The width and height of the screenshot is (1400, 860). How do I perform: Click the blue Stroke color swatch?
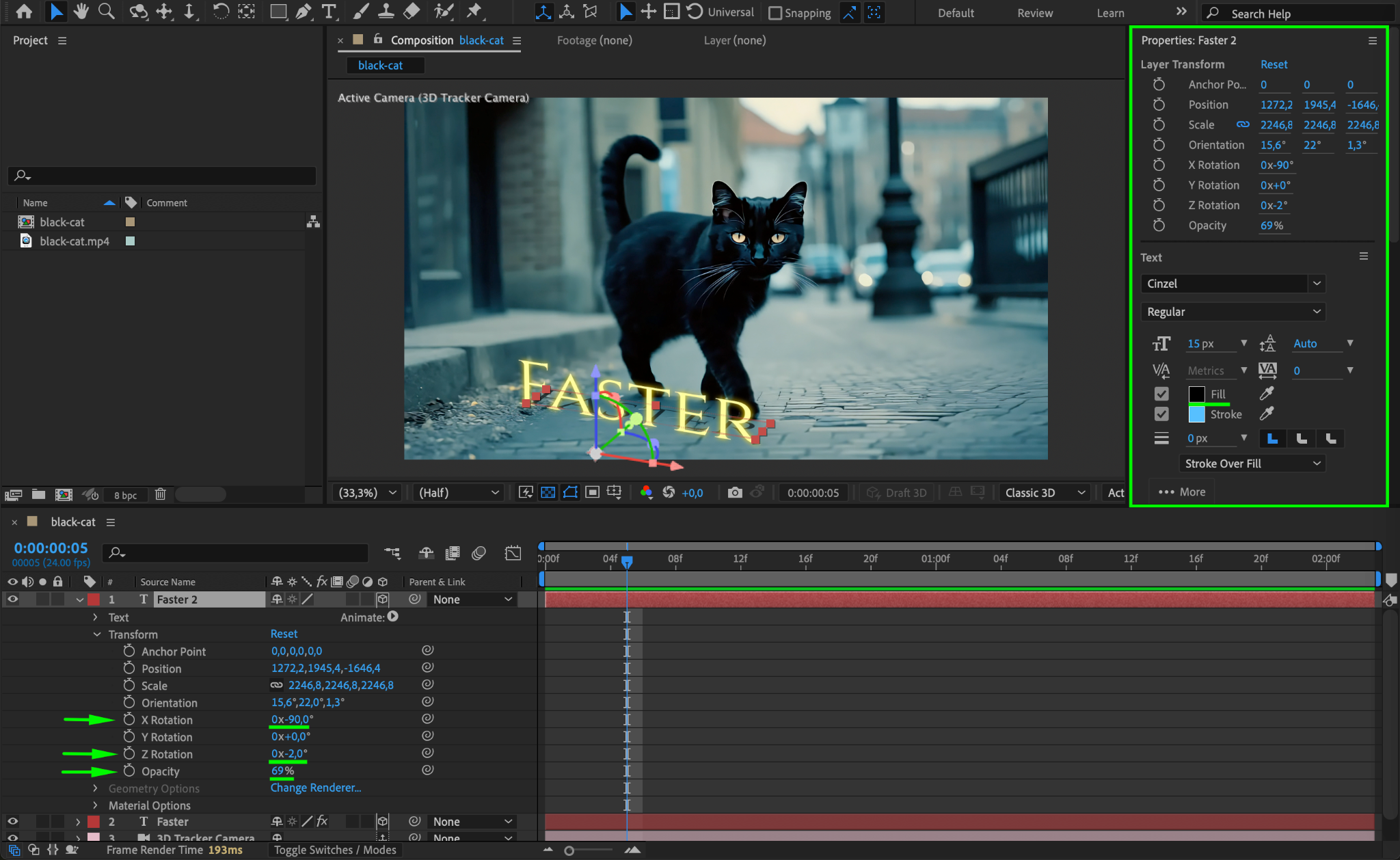tap(1197, 414)
